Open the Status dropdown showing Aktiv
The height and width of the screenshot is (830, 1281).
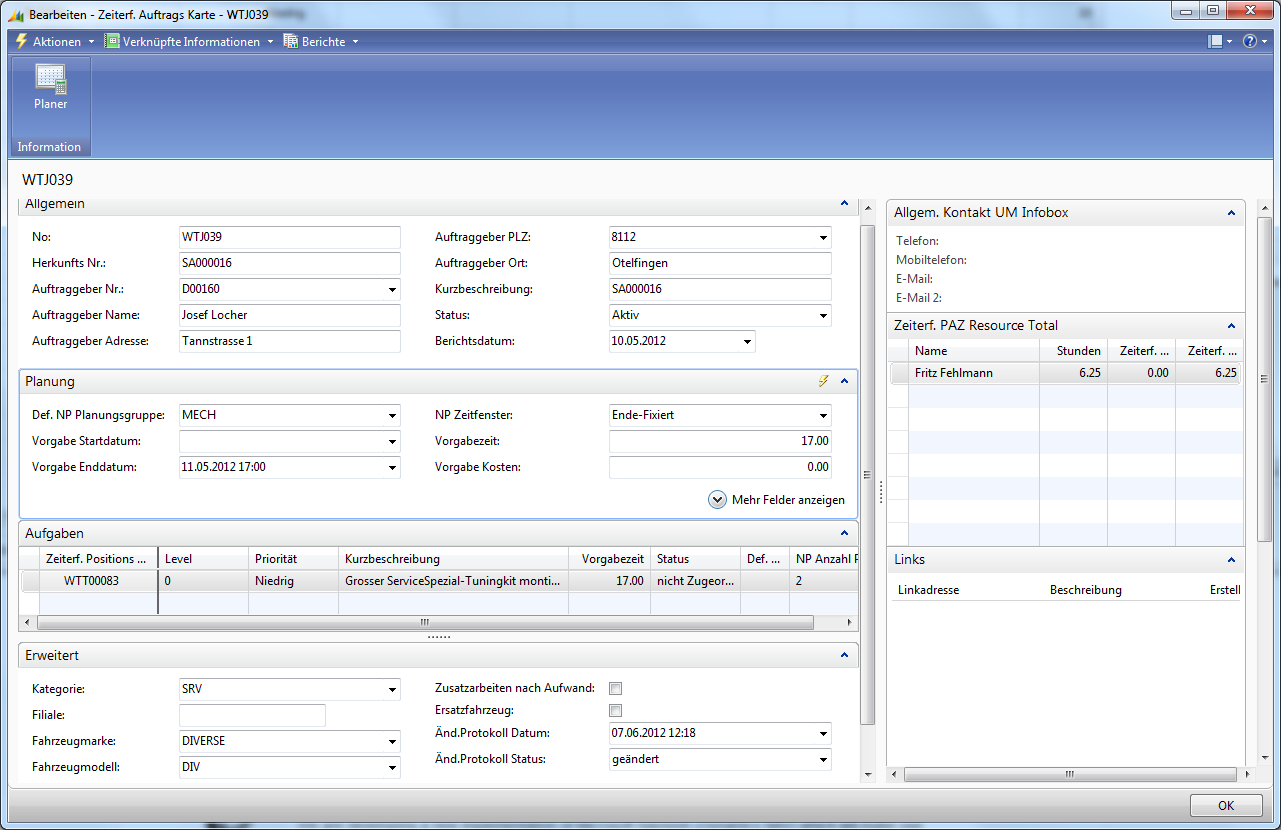823,316
